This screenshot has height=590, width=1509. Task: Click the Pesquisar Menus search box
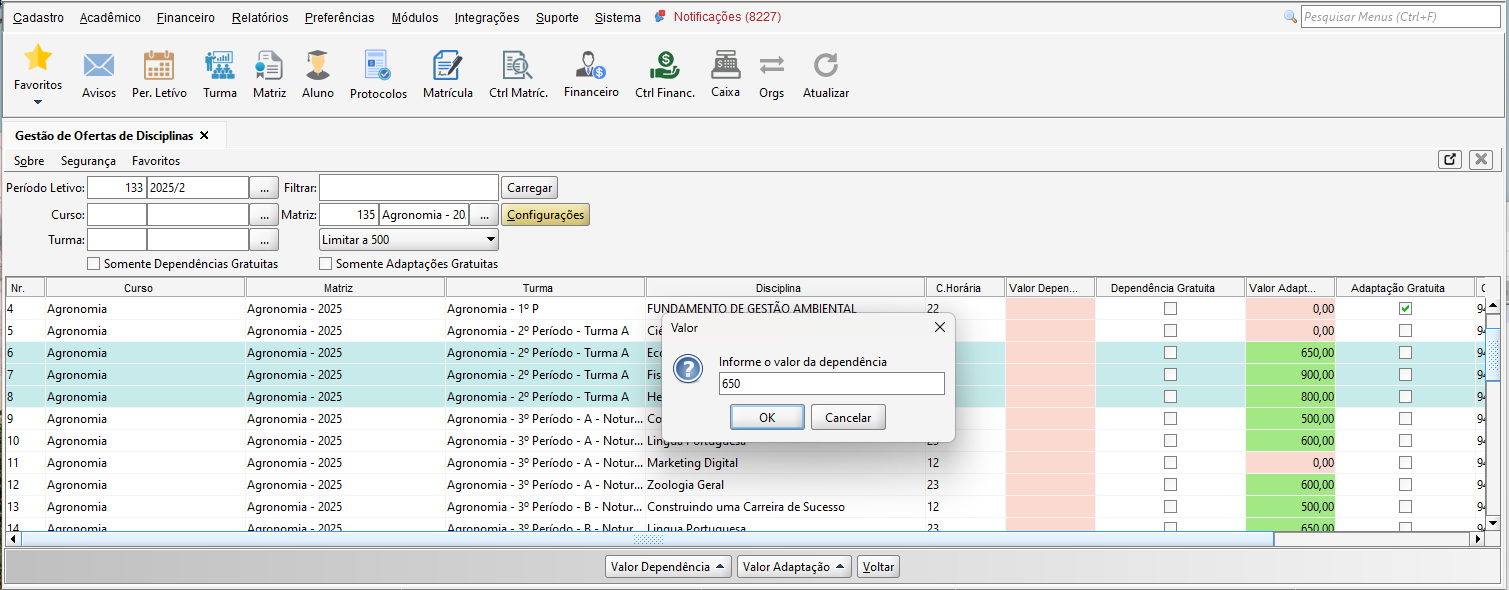pyautogui.click(x=1401, y=17)
